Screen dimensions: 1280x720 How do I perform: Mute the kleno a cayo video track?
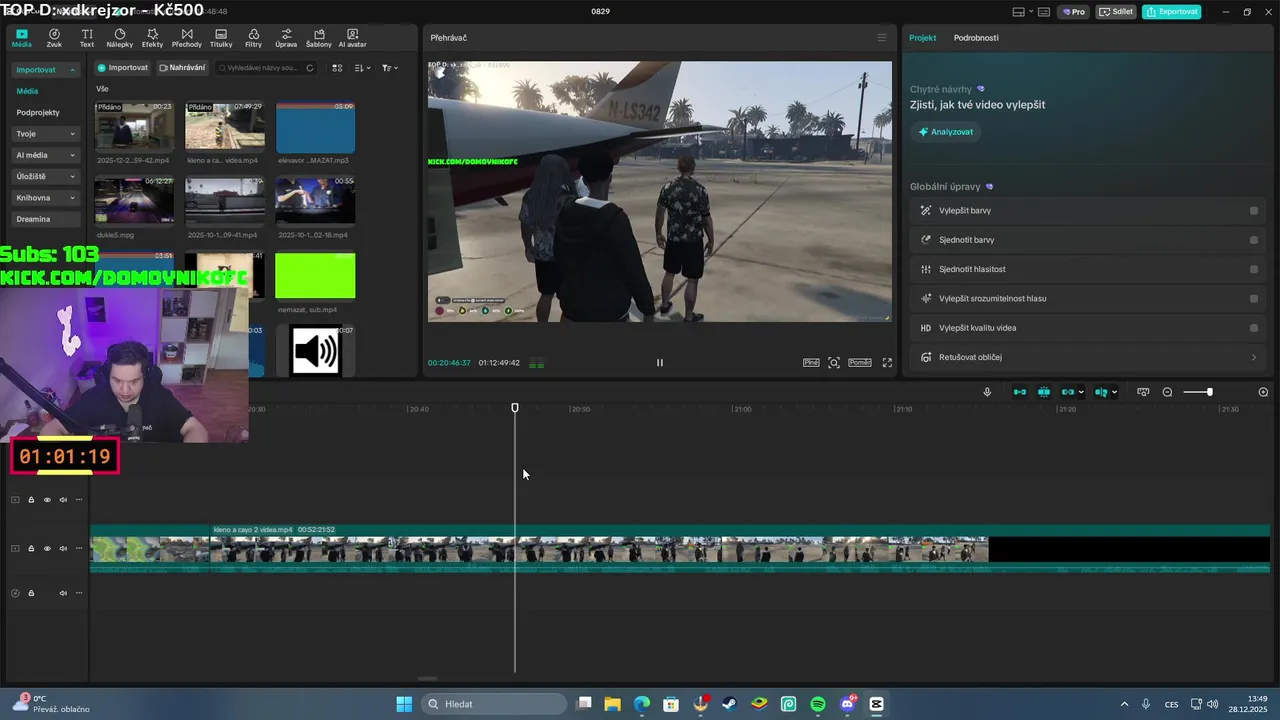click(63, 549)
